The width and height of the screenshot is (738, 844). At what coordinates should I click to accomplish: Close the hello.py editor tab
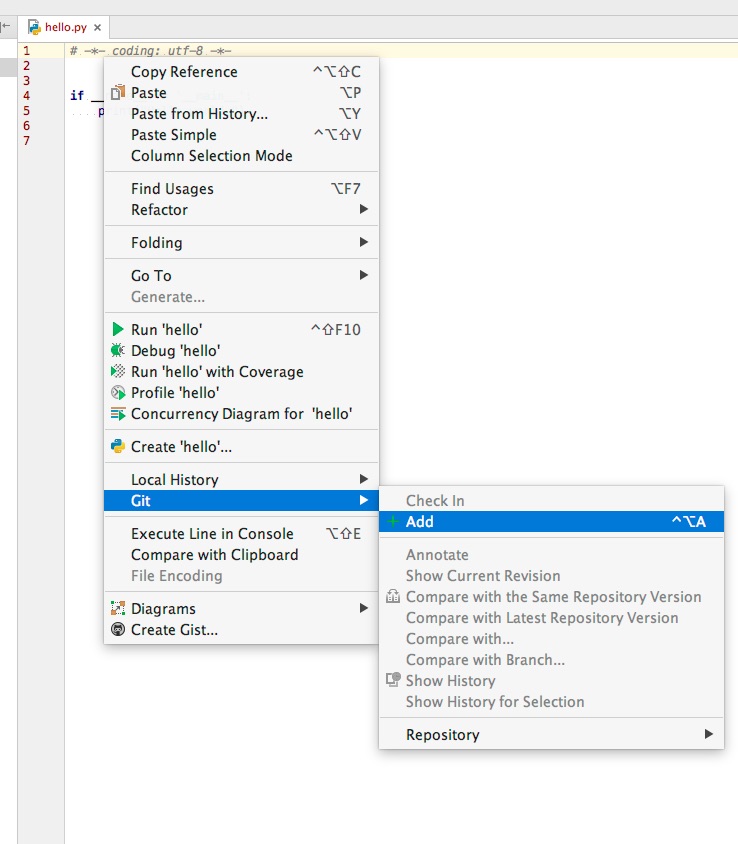coord(97,27)
